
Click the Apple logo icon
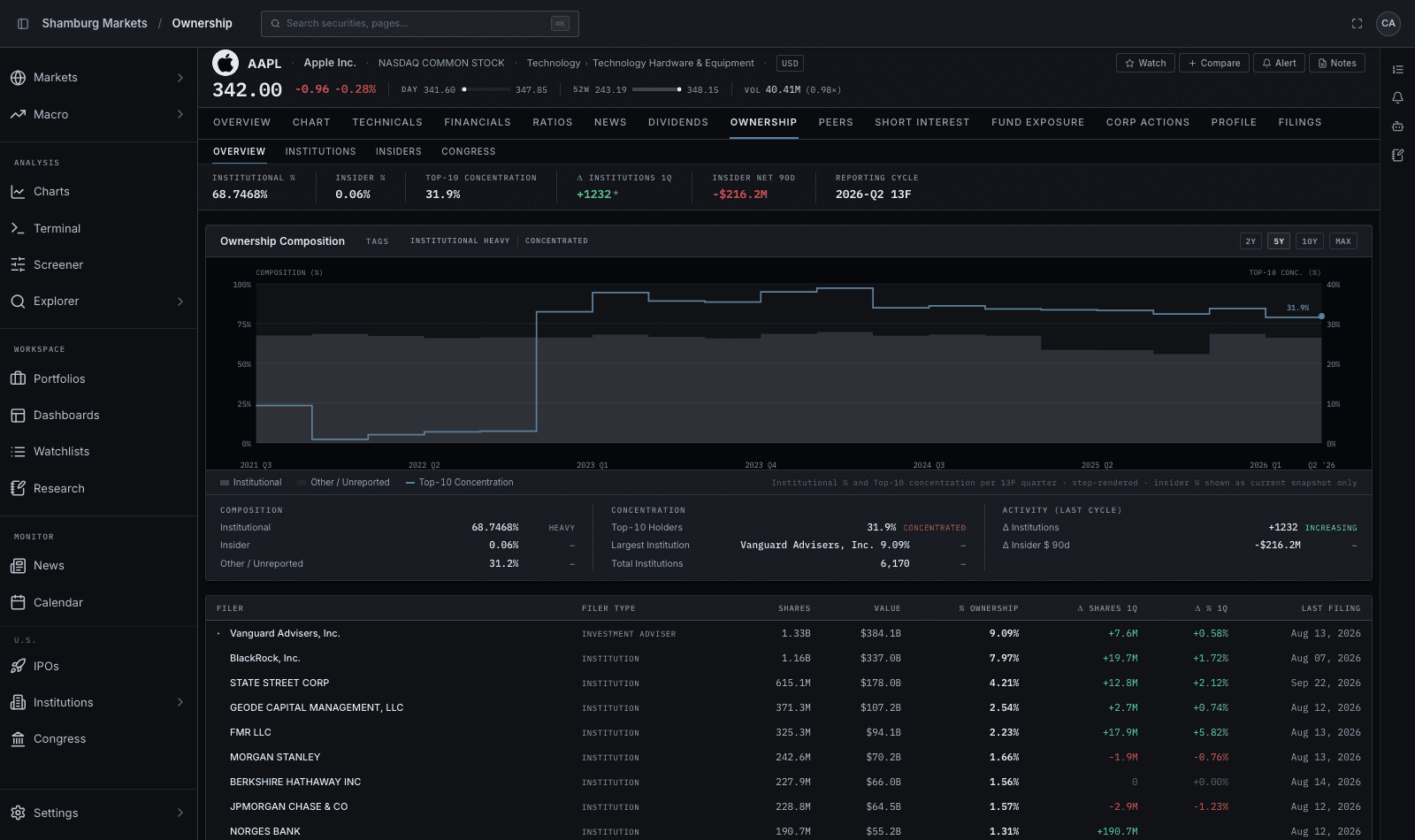pos(226,63)
